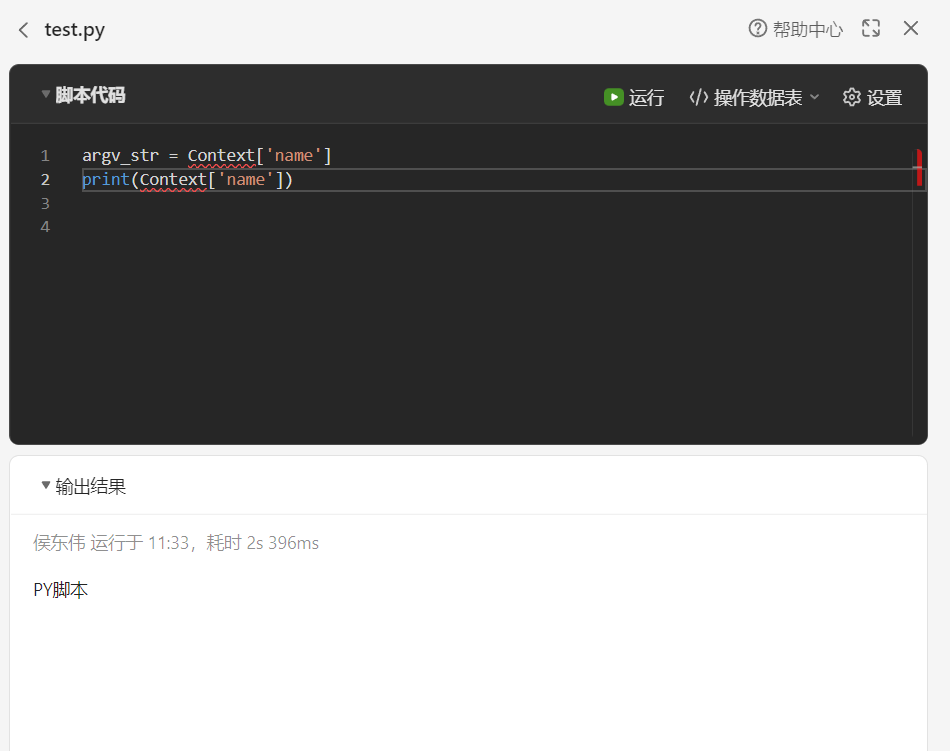Select line number 1 in the gutter
Image resolution: width=950 pixels, height=751 pixels.
45,156
